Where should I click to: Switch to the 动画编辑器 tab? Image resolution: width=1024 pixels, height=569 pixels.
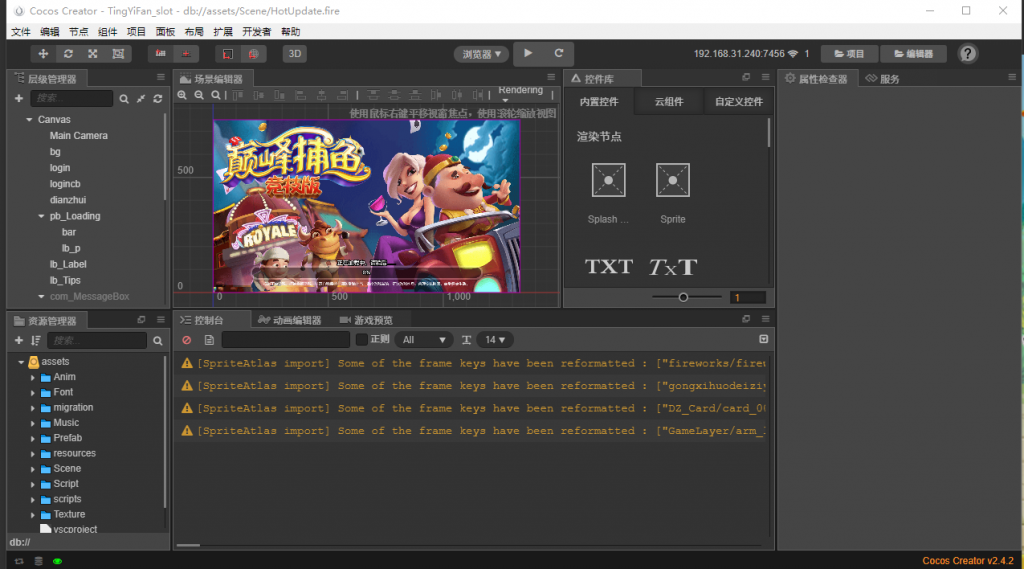click(290, 320)
